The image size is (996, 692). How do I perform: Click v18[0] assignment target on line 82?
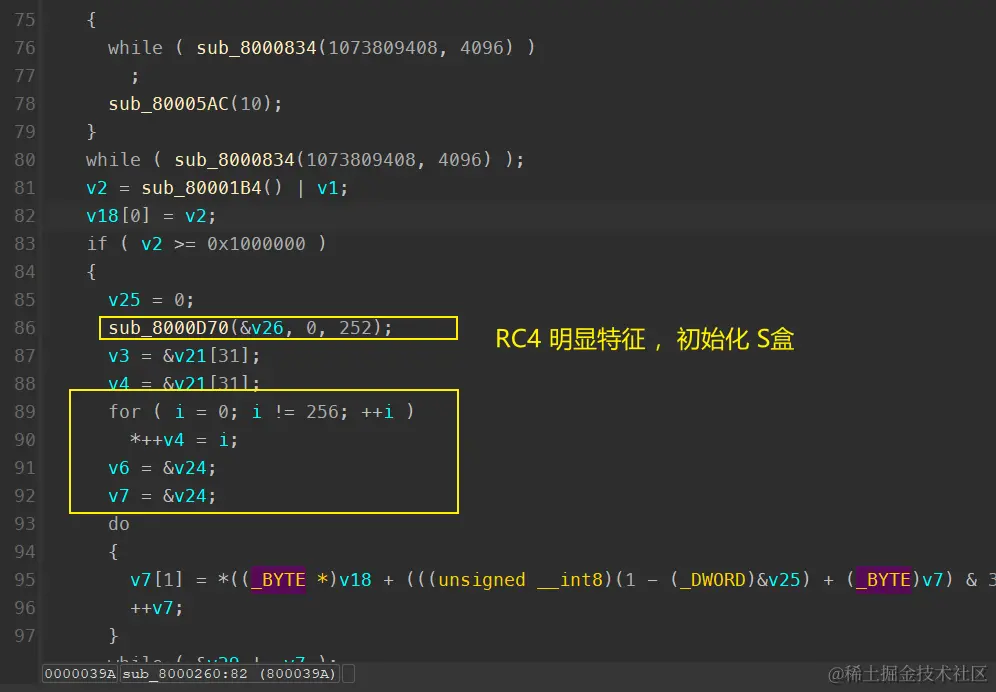click(118, 215)
